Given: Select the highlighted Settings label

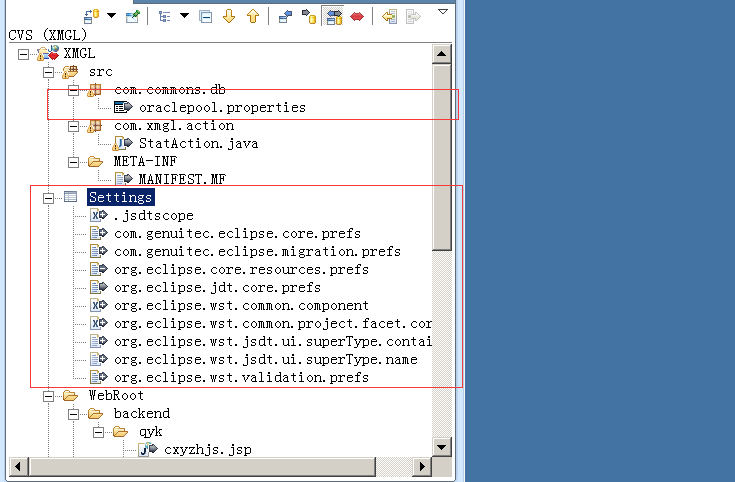Looking at the screenshot, I should coord(120,197).
